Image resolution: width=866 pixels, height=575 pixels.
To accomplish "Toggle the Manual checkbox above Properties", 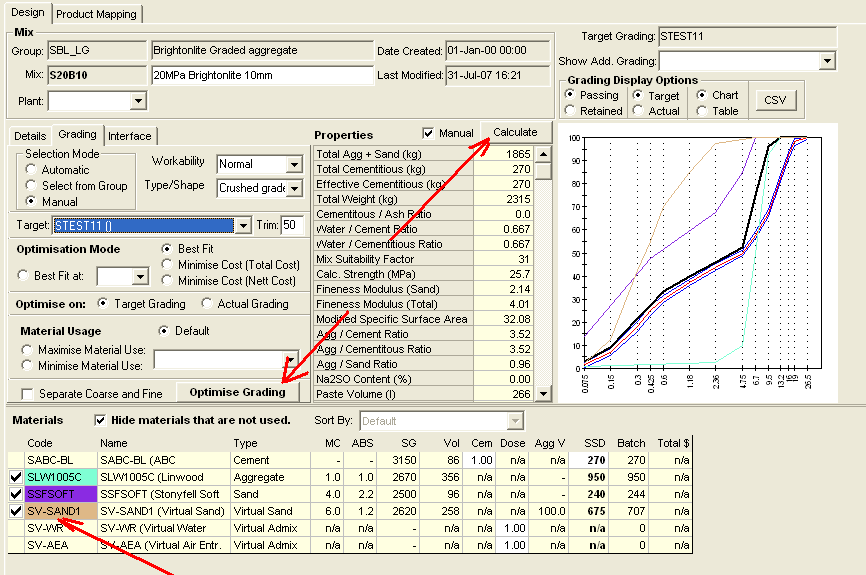I will [429, 134].
